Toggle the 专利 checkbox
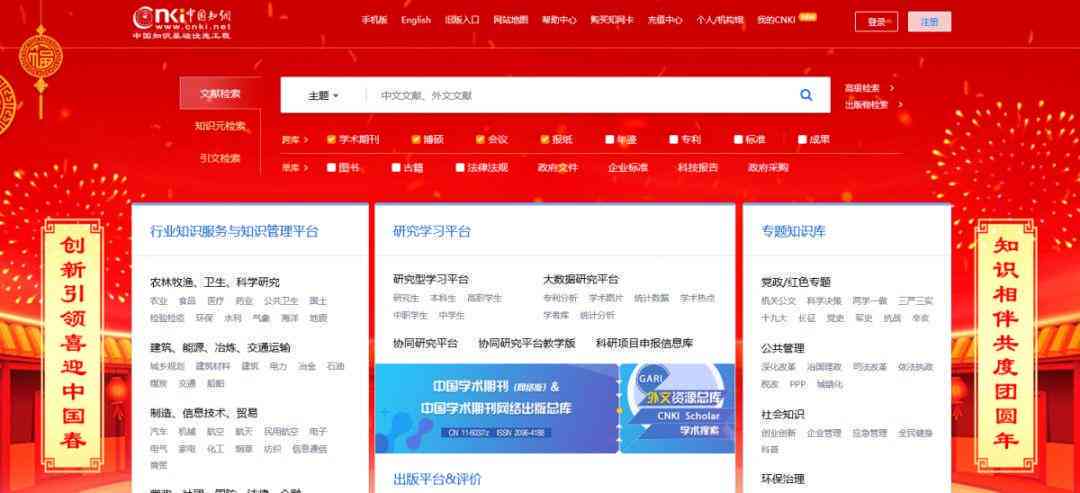 (674, 140)
